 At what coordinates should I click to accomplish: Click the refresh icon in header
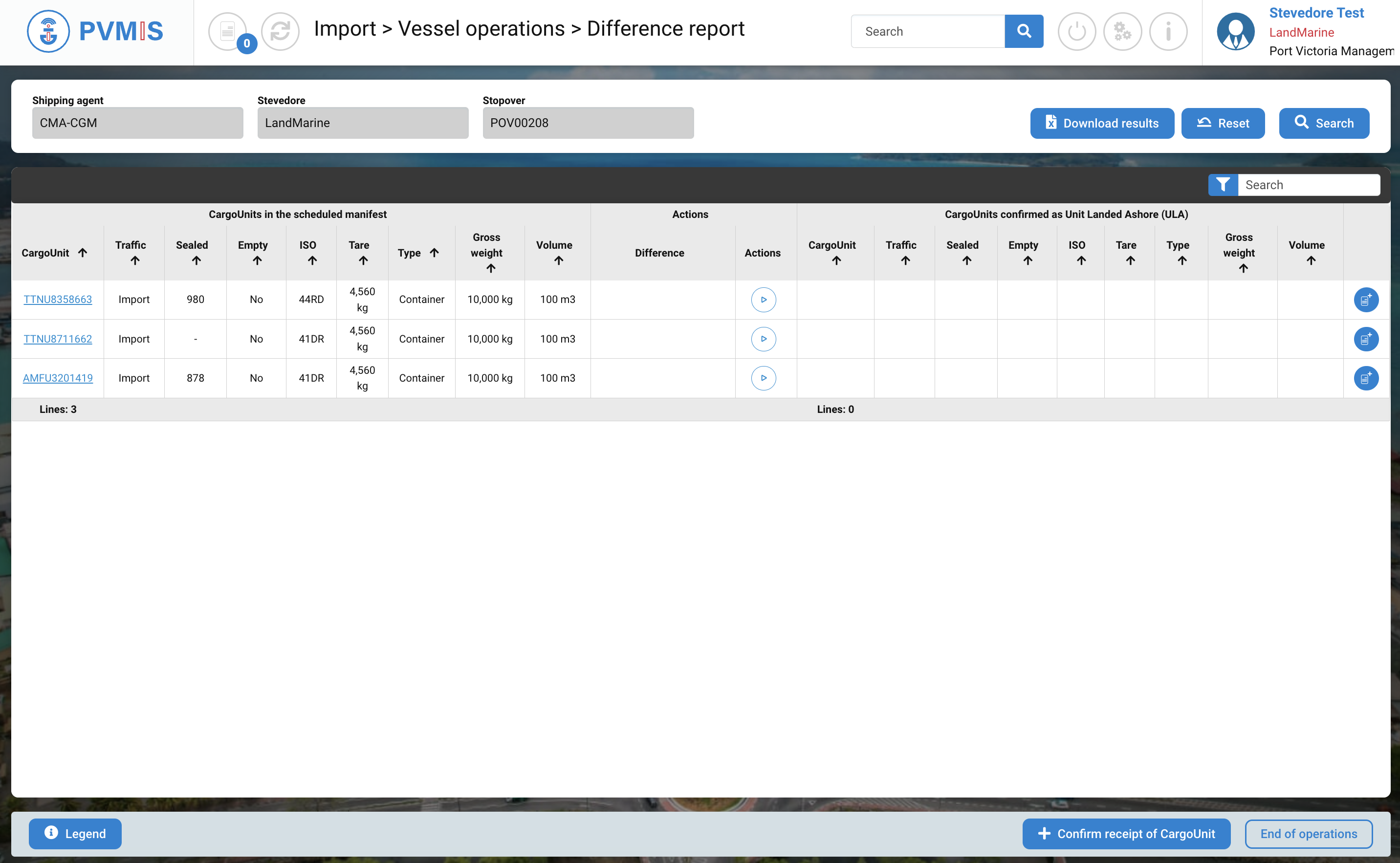[280, 31]
